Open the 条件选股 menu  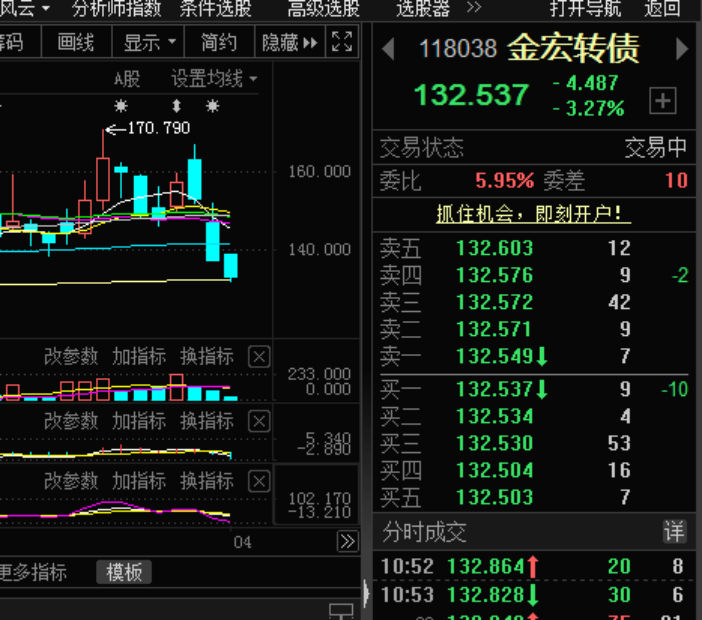[x=215, y=9]
